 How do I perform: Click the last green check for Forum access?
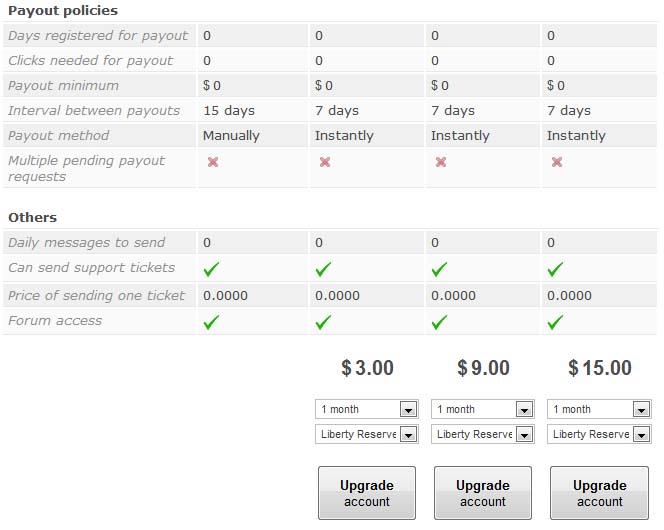click(x=555, y=322)
